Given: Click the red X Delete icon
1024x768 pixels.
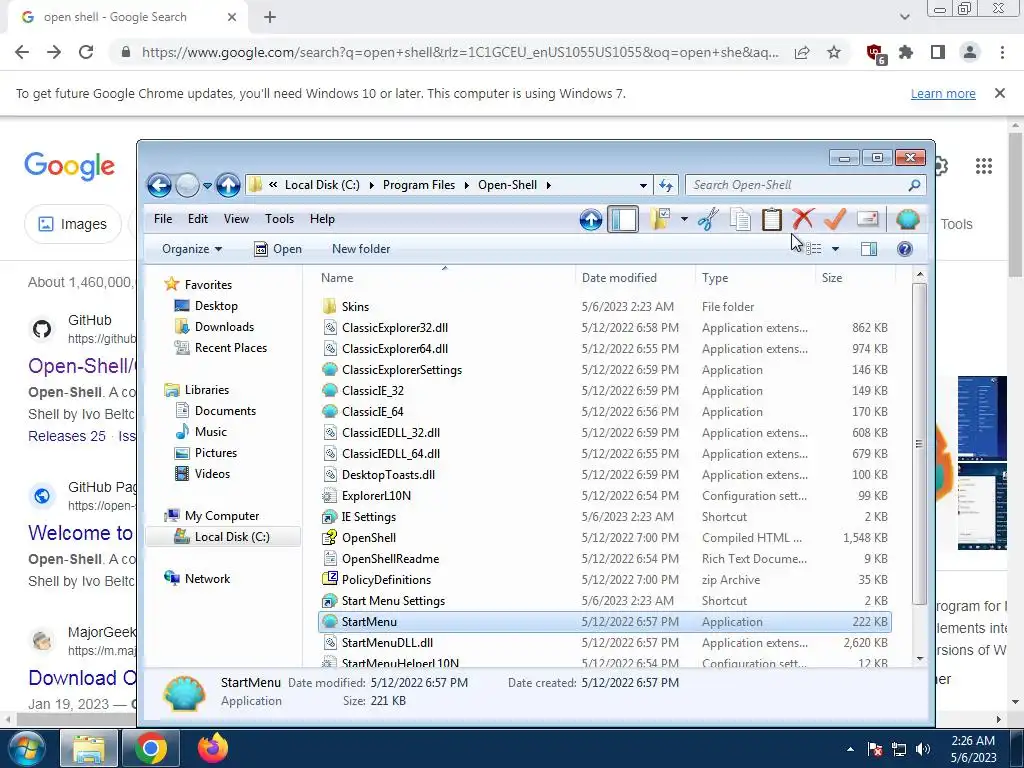Looking at the screenshot, I should point(803,219).
